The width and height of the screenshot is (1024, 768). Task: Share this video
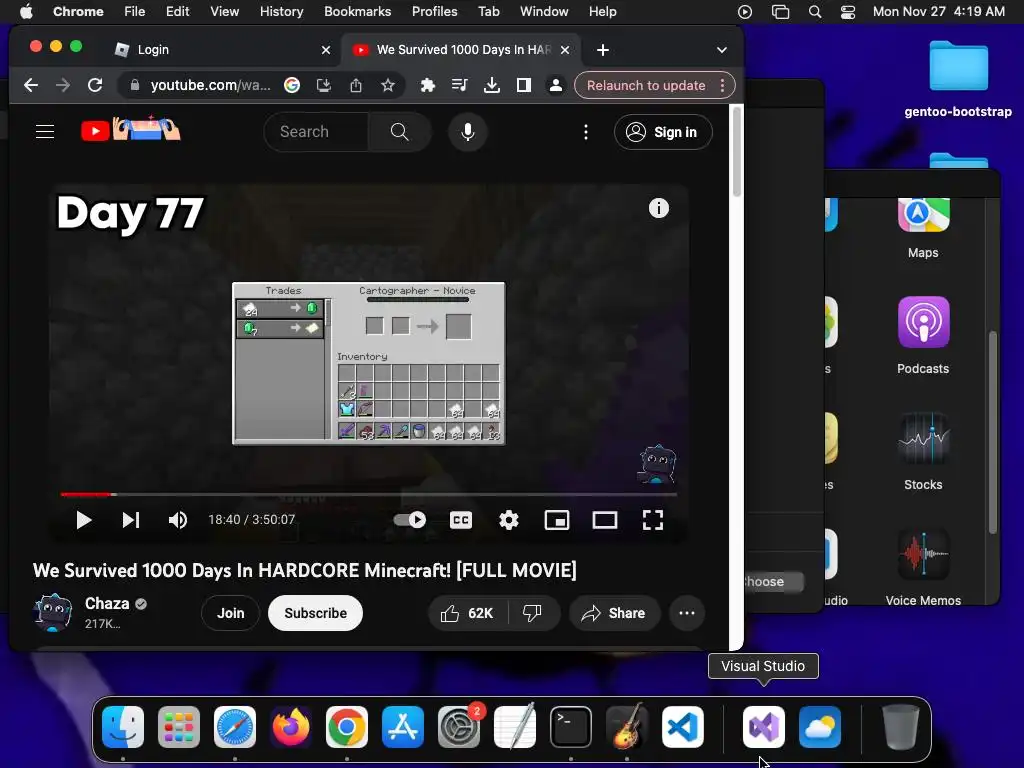[x=614, y=613]
